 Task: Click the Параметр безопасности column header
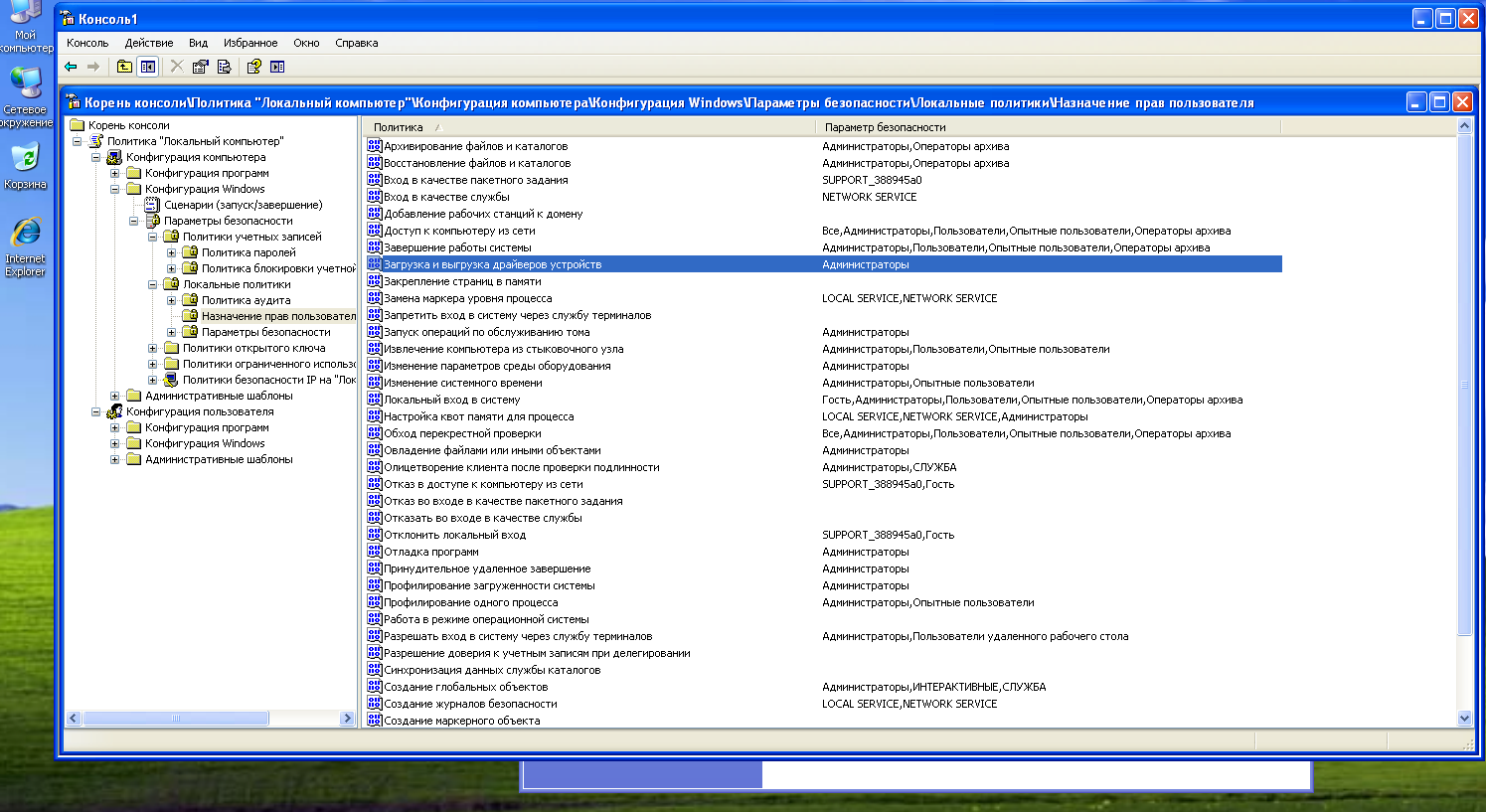[885, 127]
